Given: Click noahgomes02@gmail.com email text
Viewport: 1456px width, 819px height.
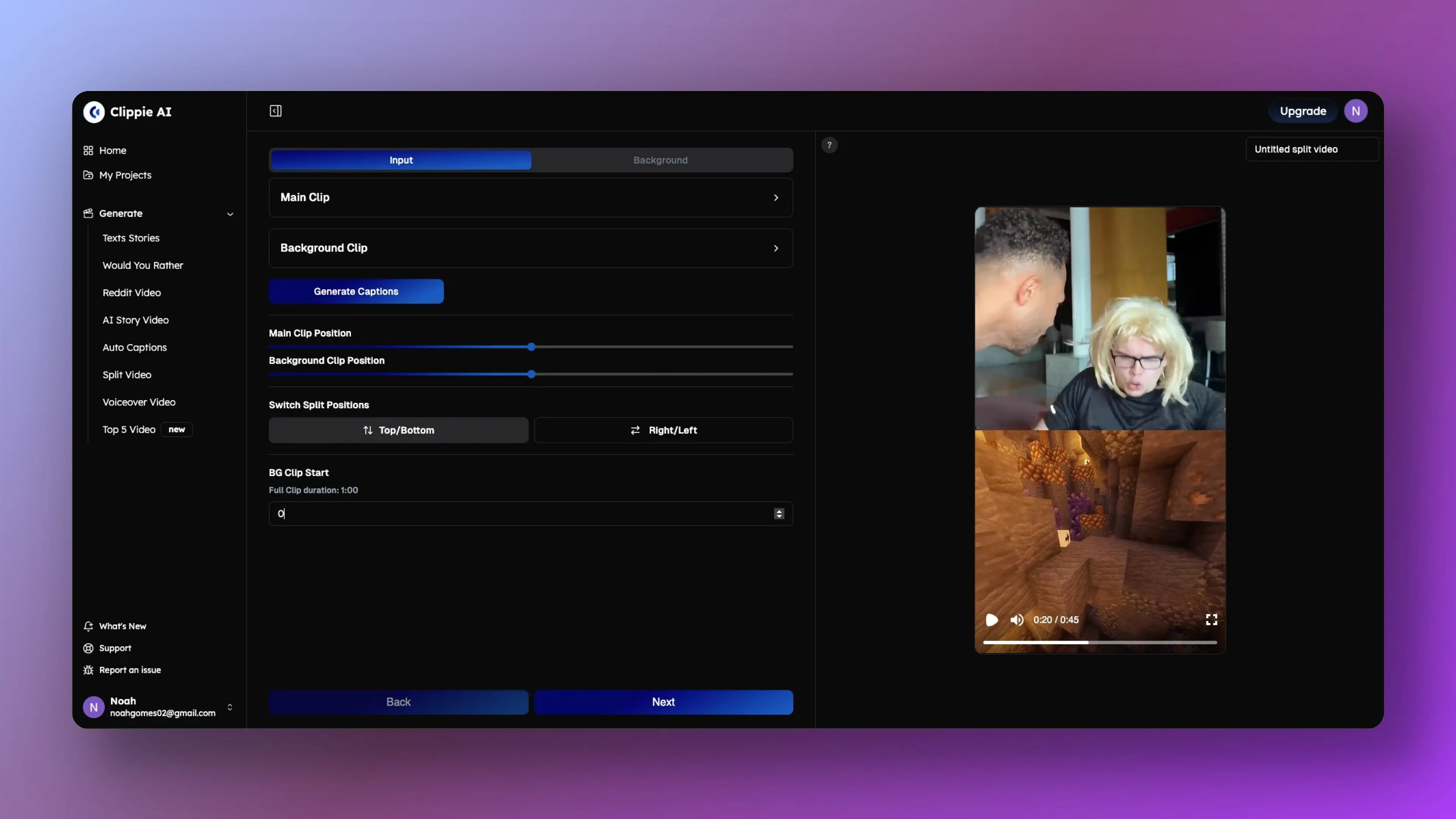Looking at the screenshot, I should click(163, 713).
